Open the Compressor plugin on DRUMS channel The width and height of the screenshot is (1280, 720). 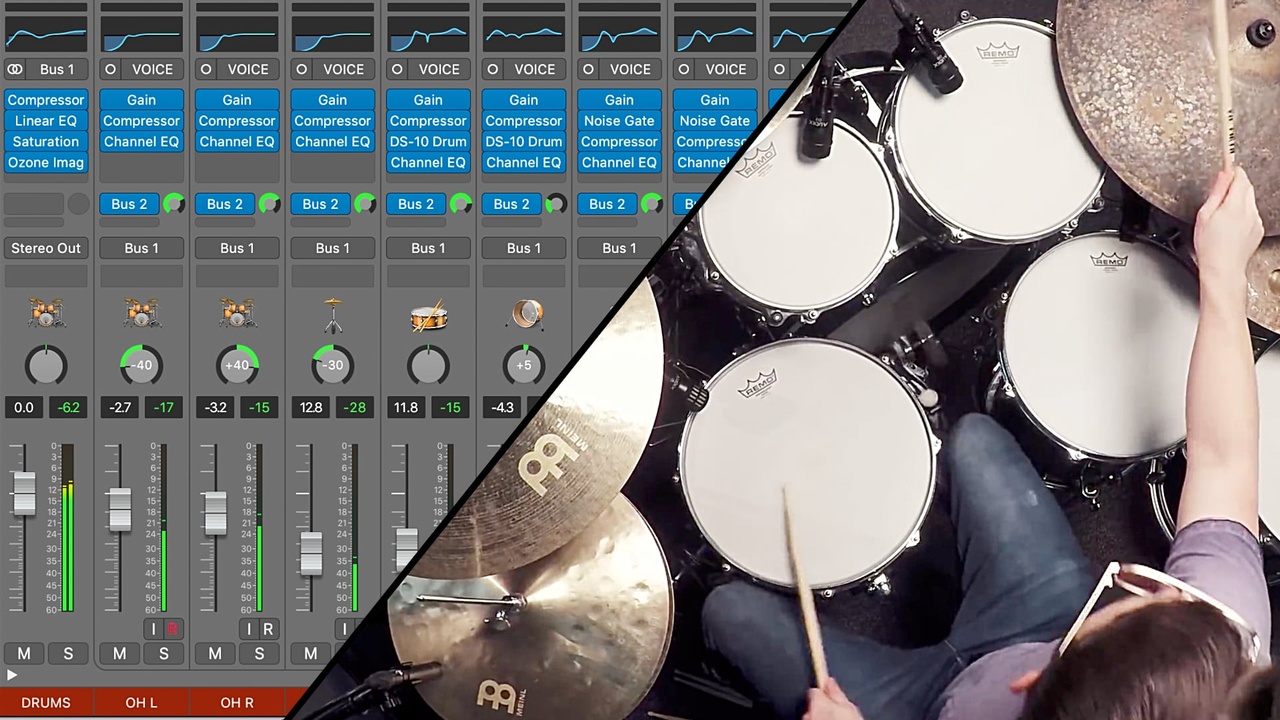tap(46, 100)
